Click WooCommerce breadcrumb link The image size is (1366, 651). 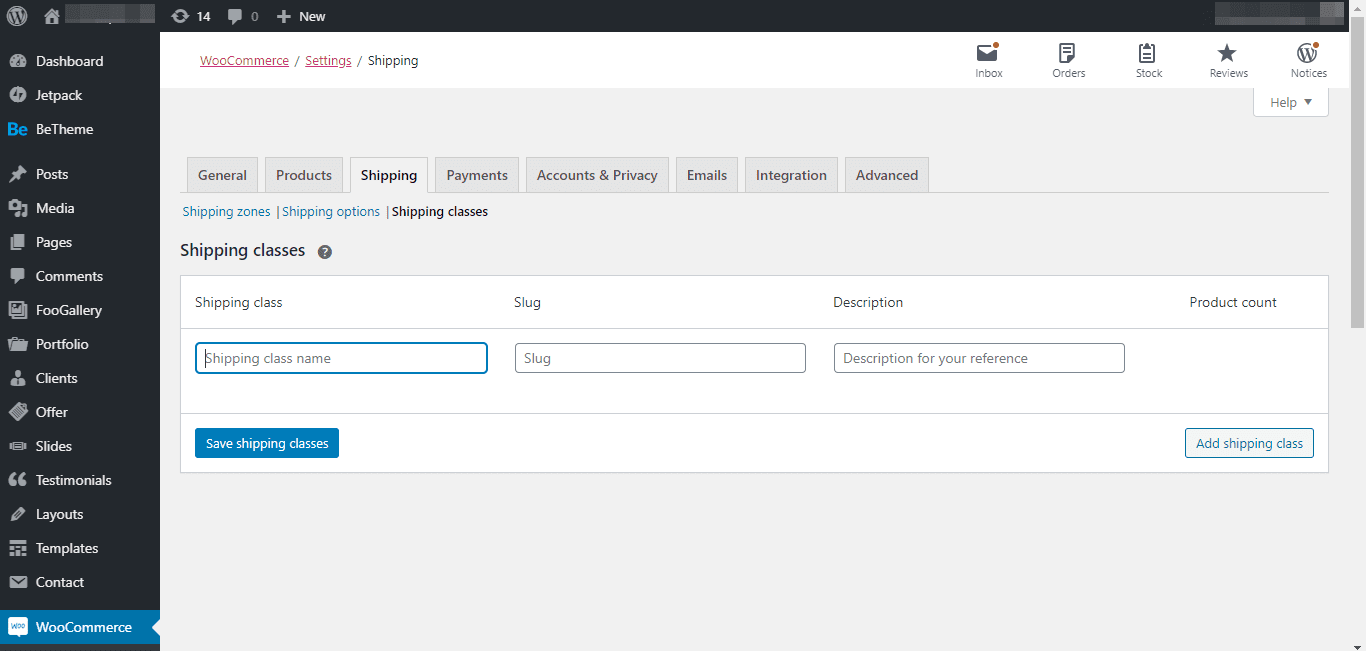tap(244, 61)
